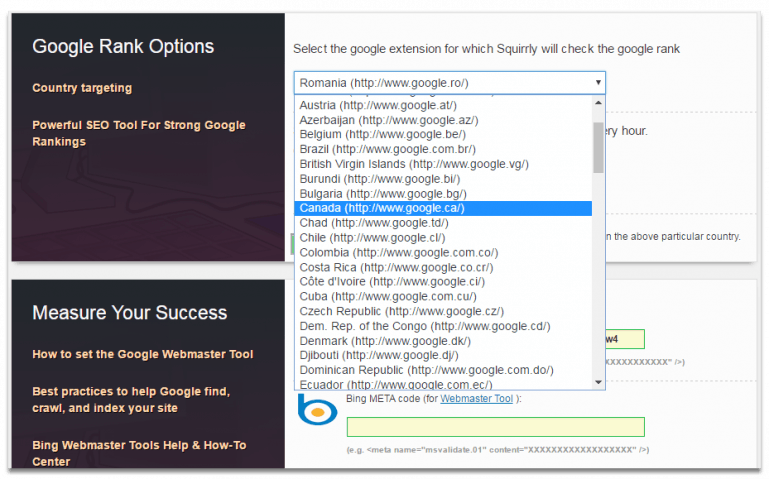
Task: Select Costa Rica (google.co.cr) entry
Action: click(x=443, y=267)
